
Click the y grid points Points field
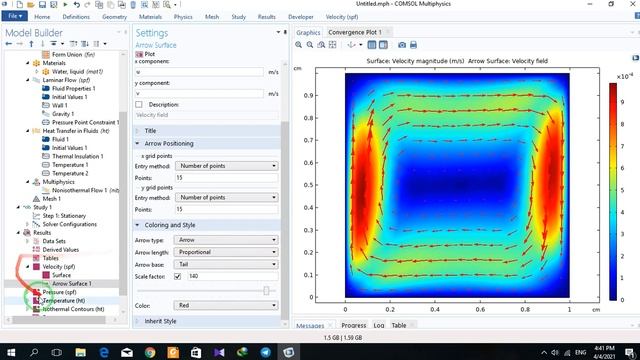[x=227, y=209]
